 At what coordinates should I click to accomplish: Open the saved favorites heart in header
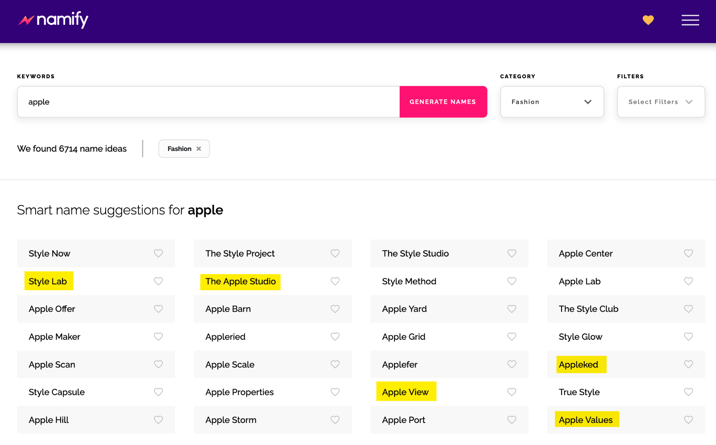648,20
